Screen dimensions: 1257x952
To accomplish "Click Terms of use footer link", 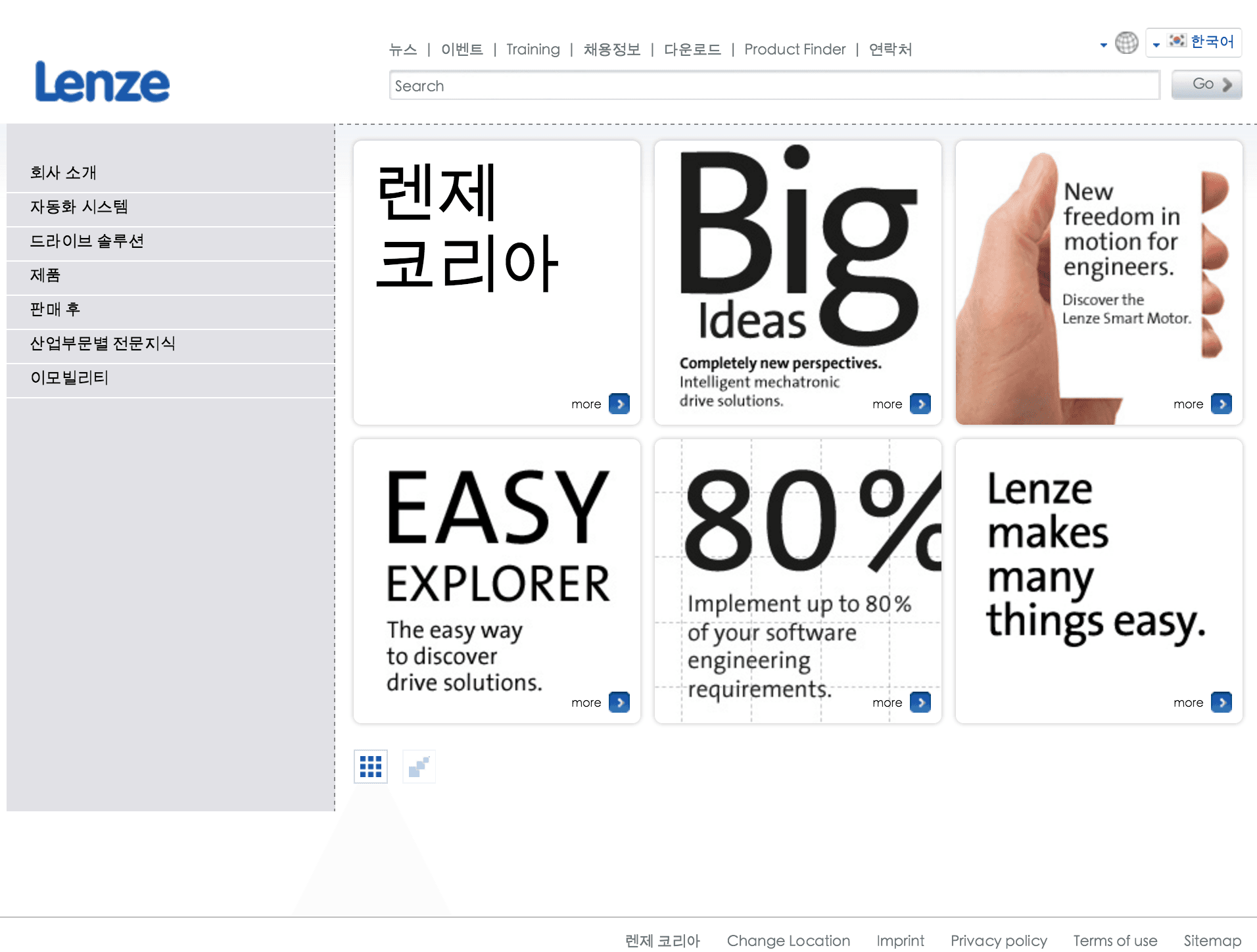I will pos(1115,941).
